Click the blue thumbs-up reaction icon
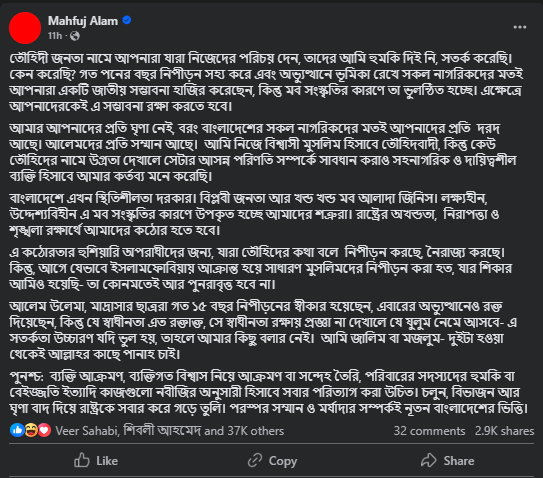 (x=17, y=430)
